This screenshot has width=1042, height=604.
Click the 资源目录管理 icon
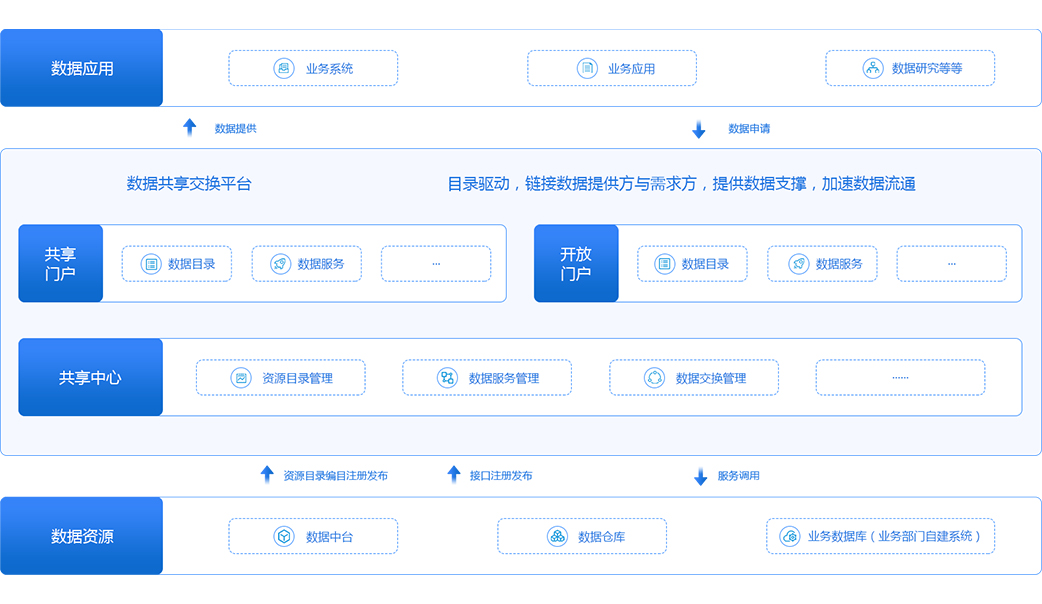click(241, 378)
